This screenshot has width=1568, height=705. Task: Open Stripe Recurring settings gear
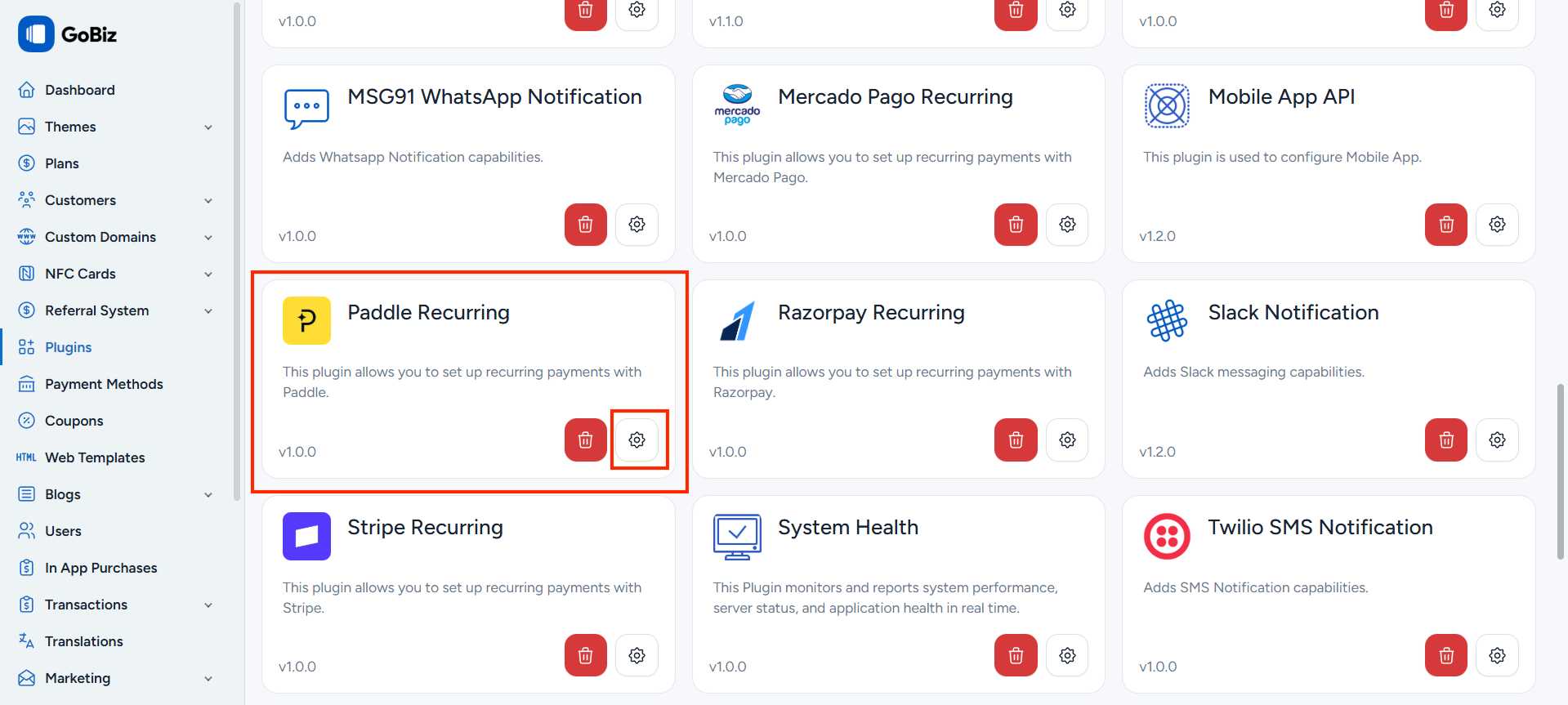click(x=637, y=655)
